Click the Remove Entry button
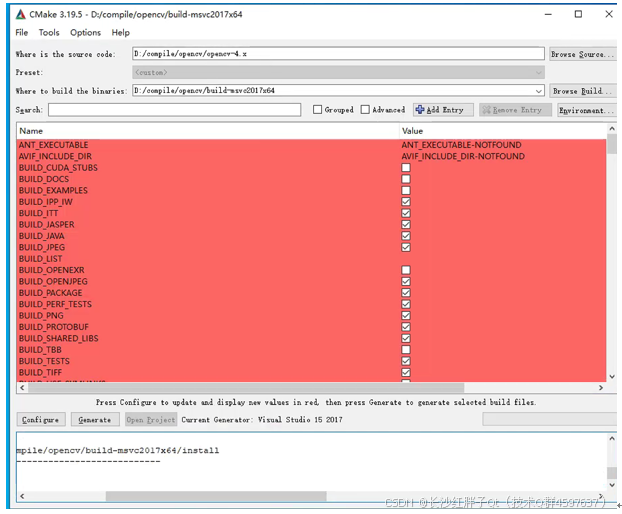Viewport: 622px width, 514px height. click(515, 110)
